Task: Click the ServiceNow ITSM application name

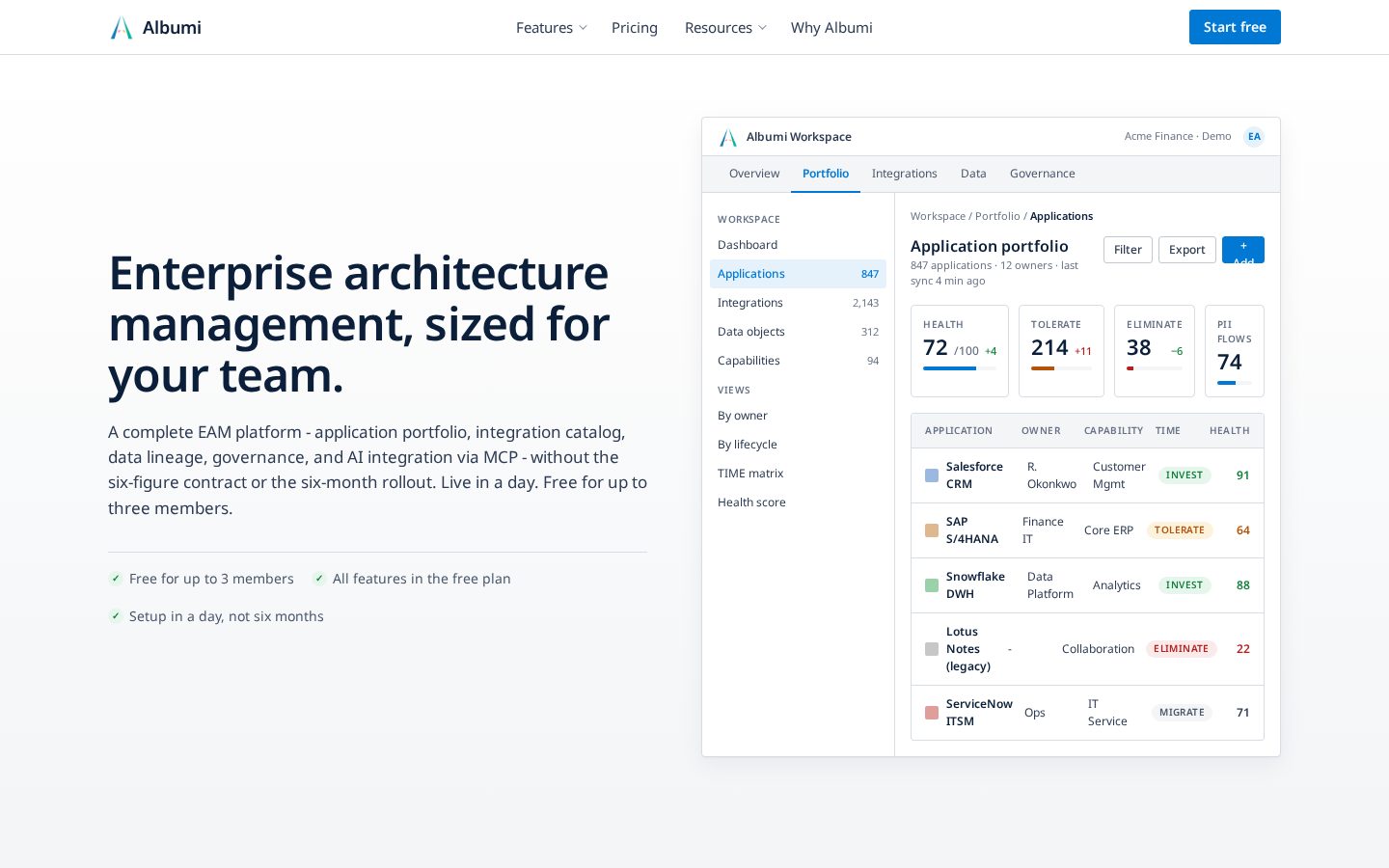Action: pyautogui.click(x=979, y=713)
